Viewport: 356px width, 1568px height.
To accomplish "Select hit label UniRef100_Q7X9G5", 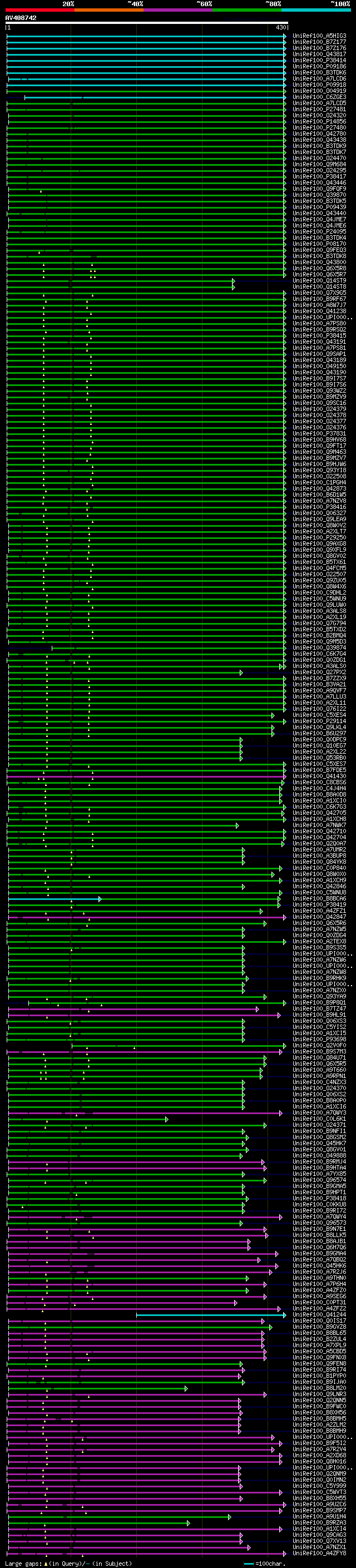I will click(319, 293).
